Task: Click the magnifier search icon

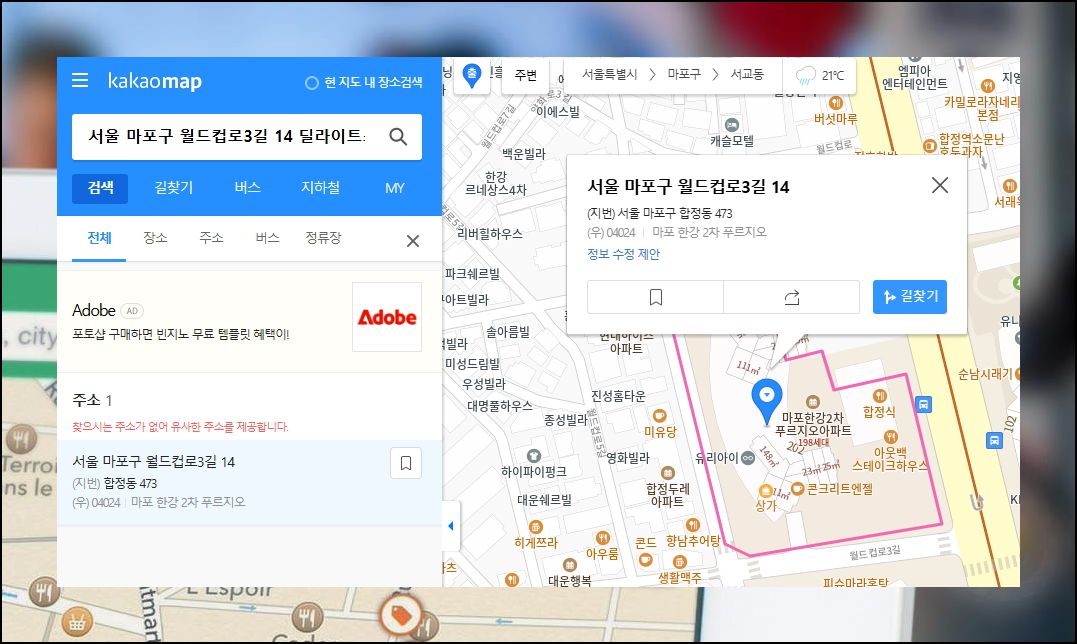Action: click(x=398, y=137)
